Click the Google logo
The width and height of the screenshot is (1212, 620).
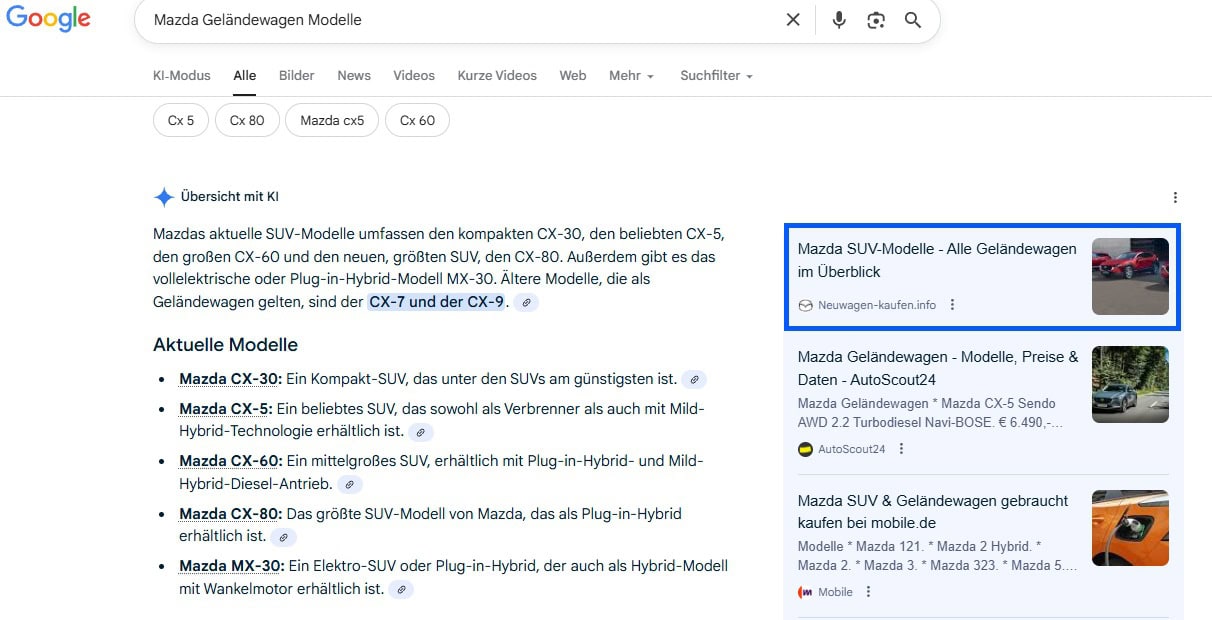(48, 18)
